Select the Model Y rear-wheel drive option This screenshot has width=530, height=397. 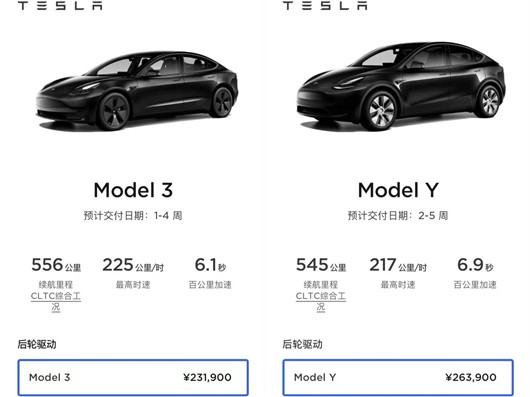point(398,377)
